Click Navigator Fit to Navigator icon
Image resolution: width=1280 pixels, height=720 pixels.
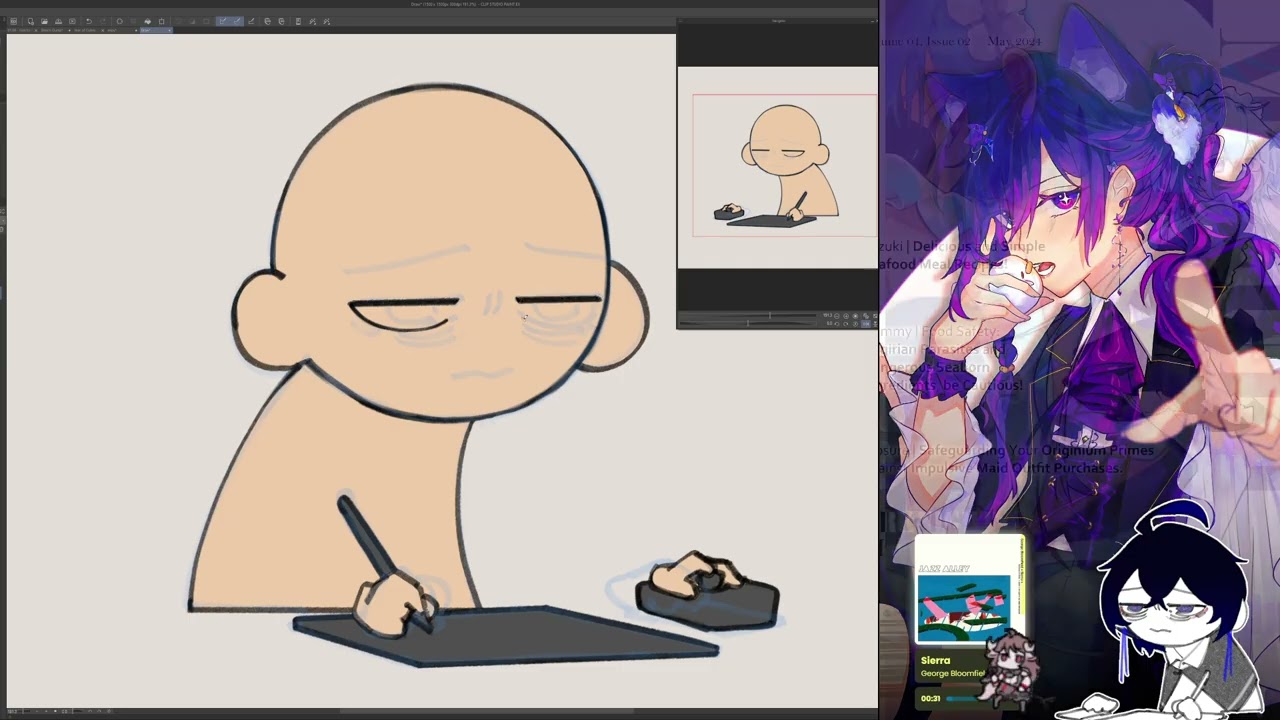(x=866, y=316)
